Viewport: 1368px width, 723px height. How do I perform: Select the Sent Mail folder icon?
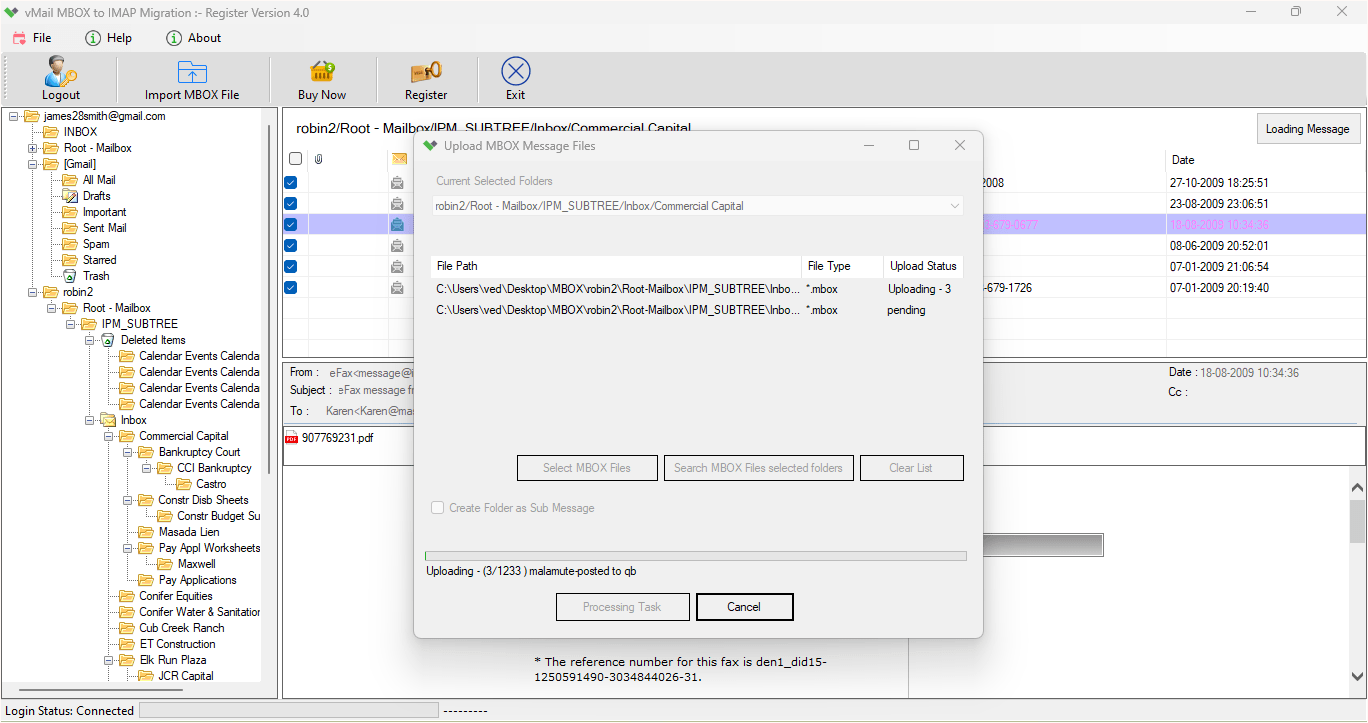coord(70,228)
